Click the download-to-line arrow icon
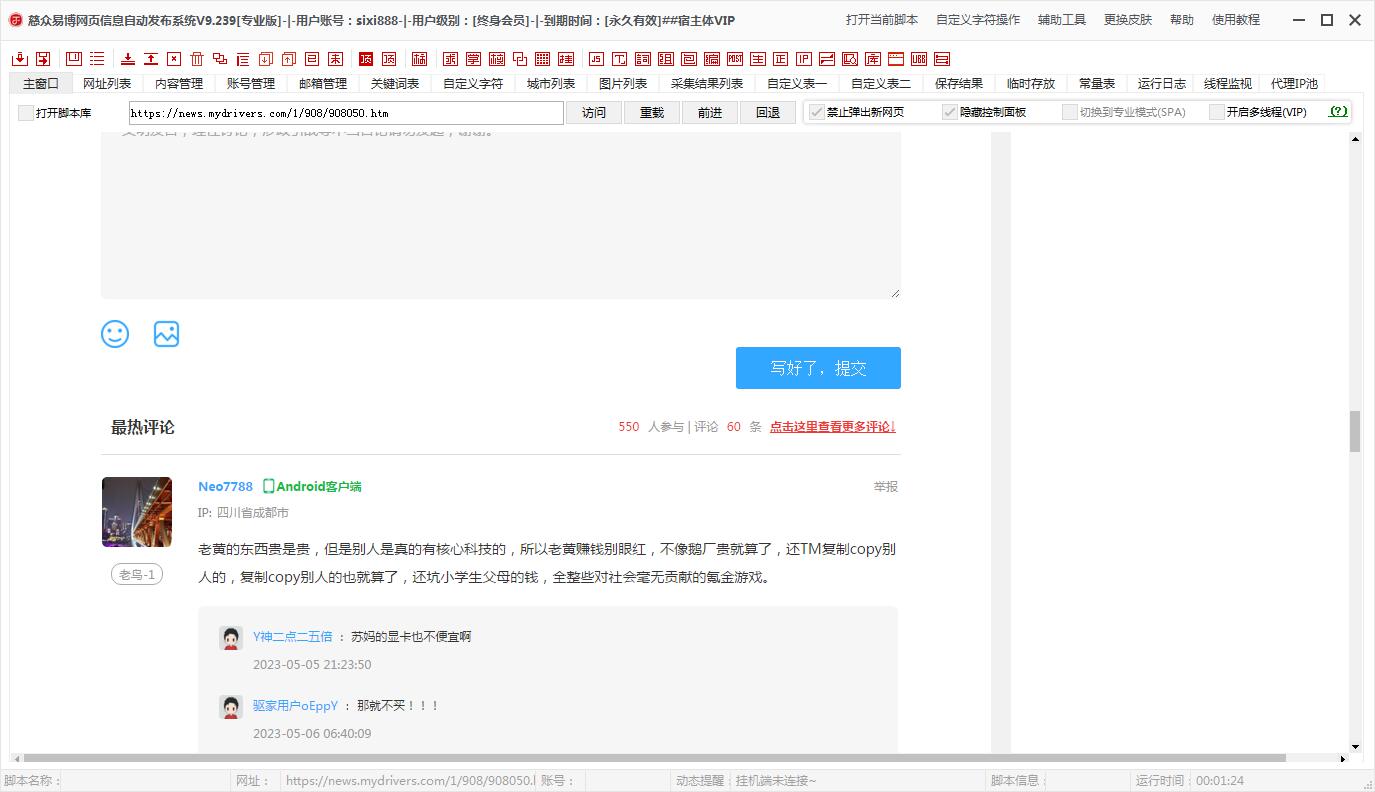This screenshot has height=792, width=1375. point(128,59)
